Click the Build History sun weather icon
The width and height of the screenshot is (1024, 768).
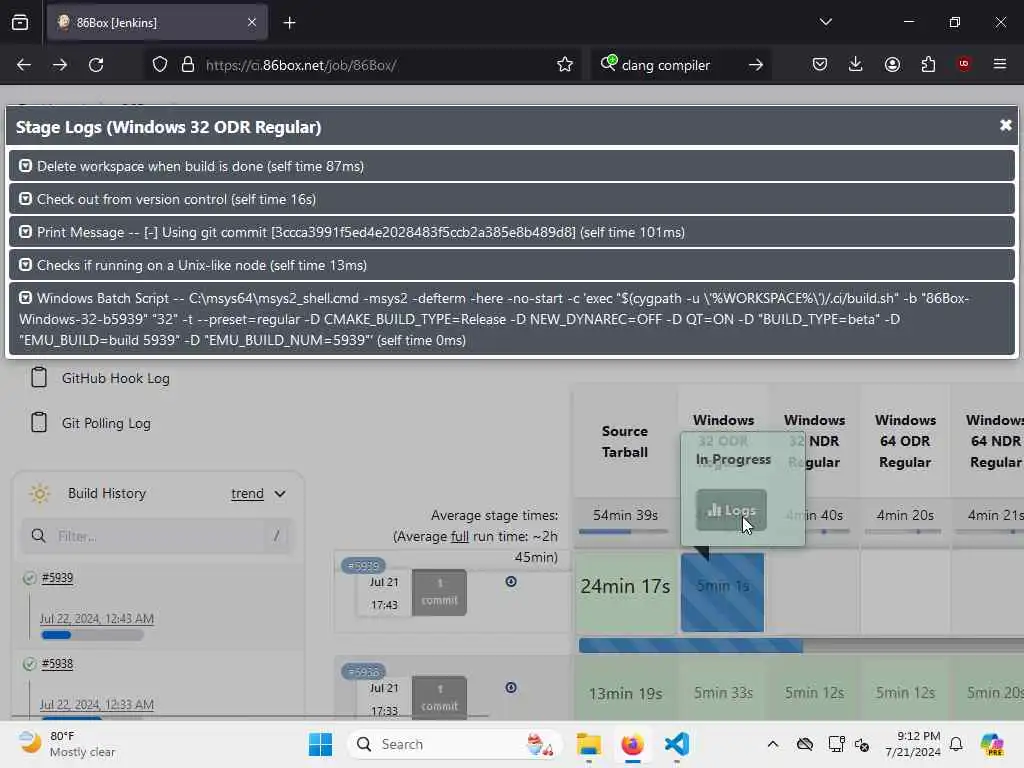[40, 494]
